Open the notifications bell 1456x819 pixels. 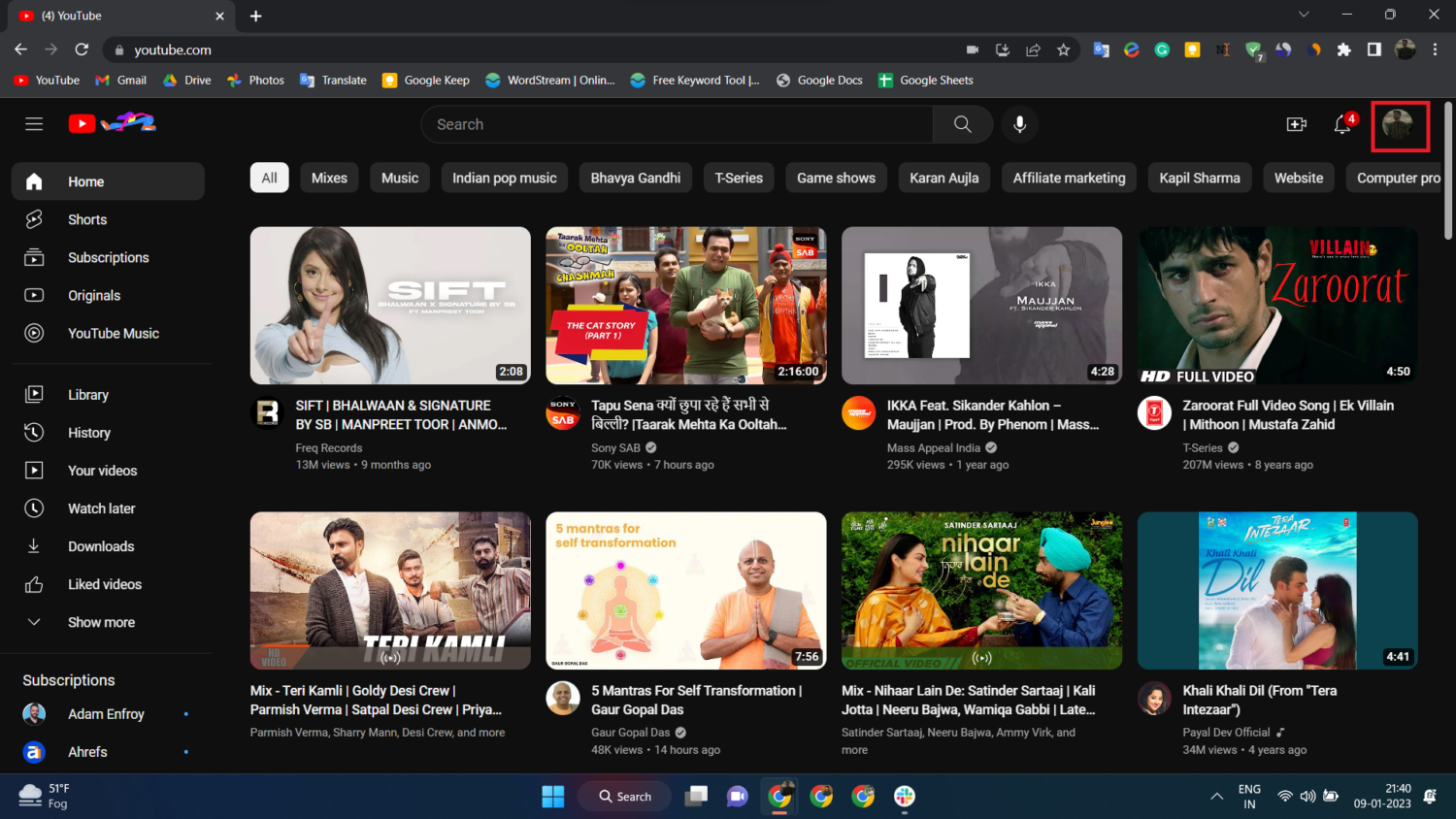pyautogui.click(x=1342, y=124)
